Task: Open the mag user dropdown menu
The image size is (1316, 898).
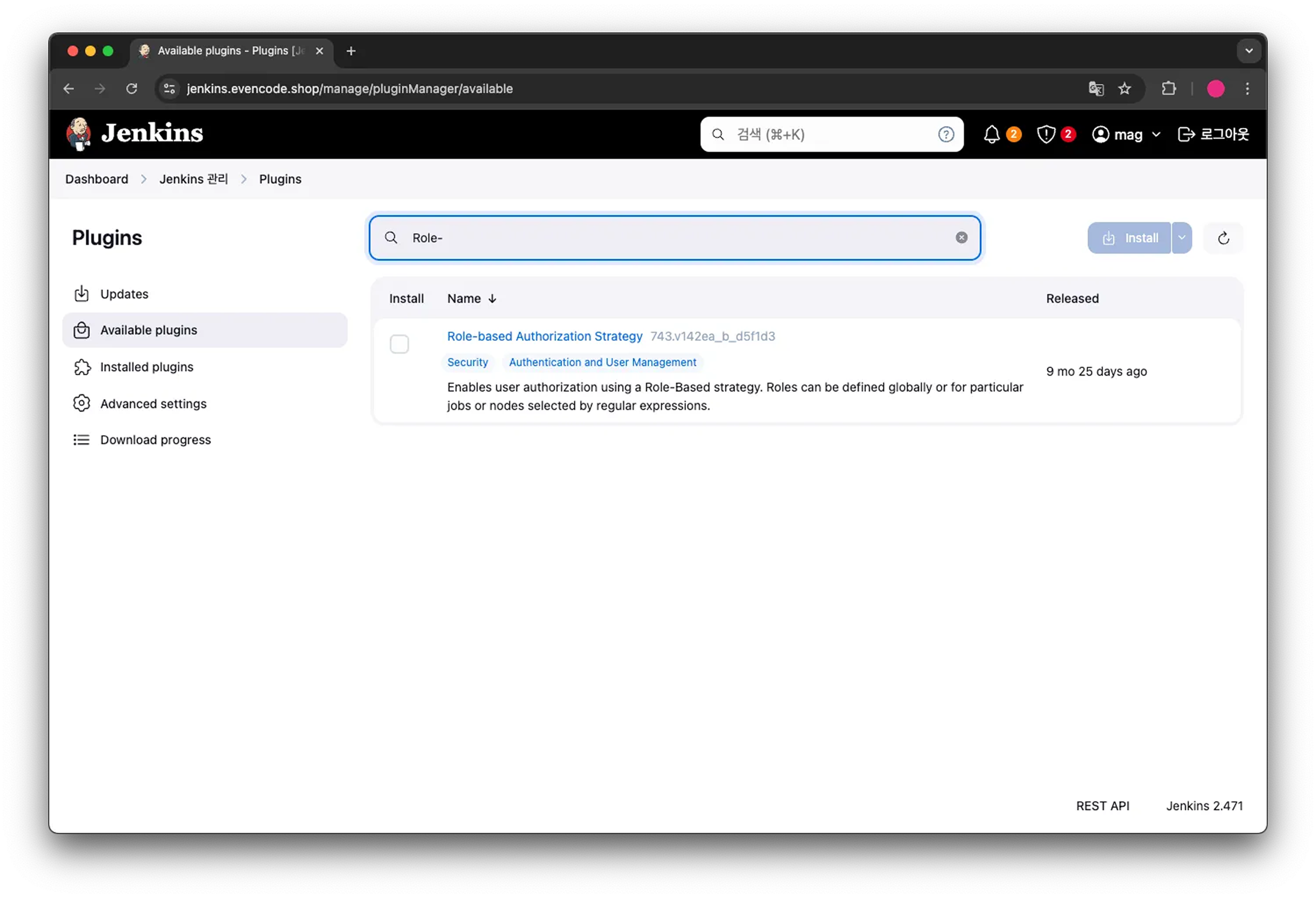Action: tap(1126, 134)
